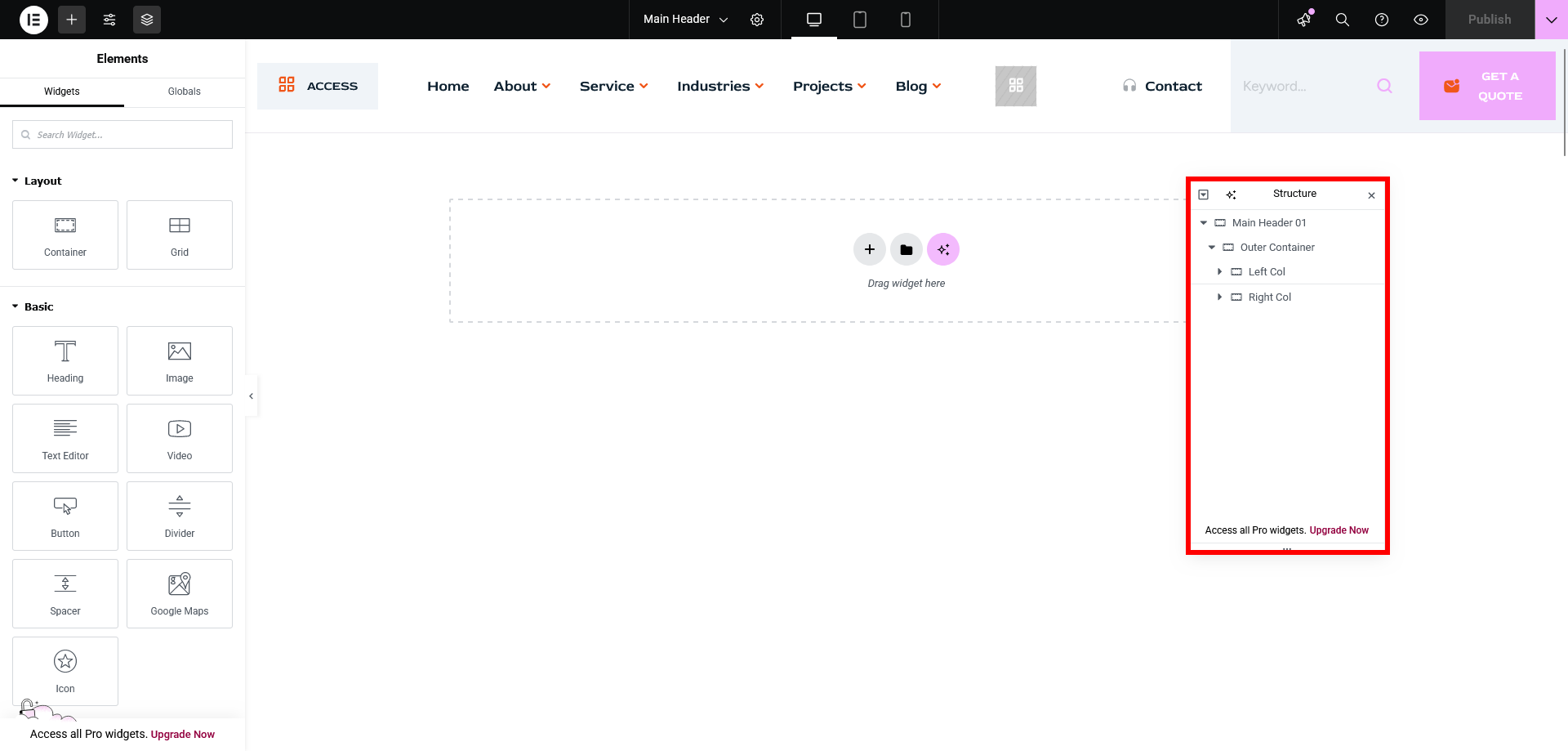Click the Search Widget input field
Viewport: 1568px width, 751px height.
coord(122,135)
